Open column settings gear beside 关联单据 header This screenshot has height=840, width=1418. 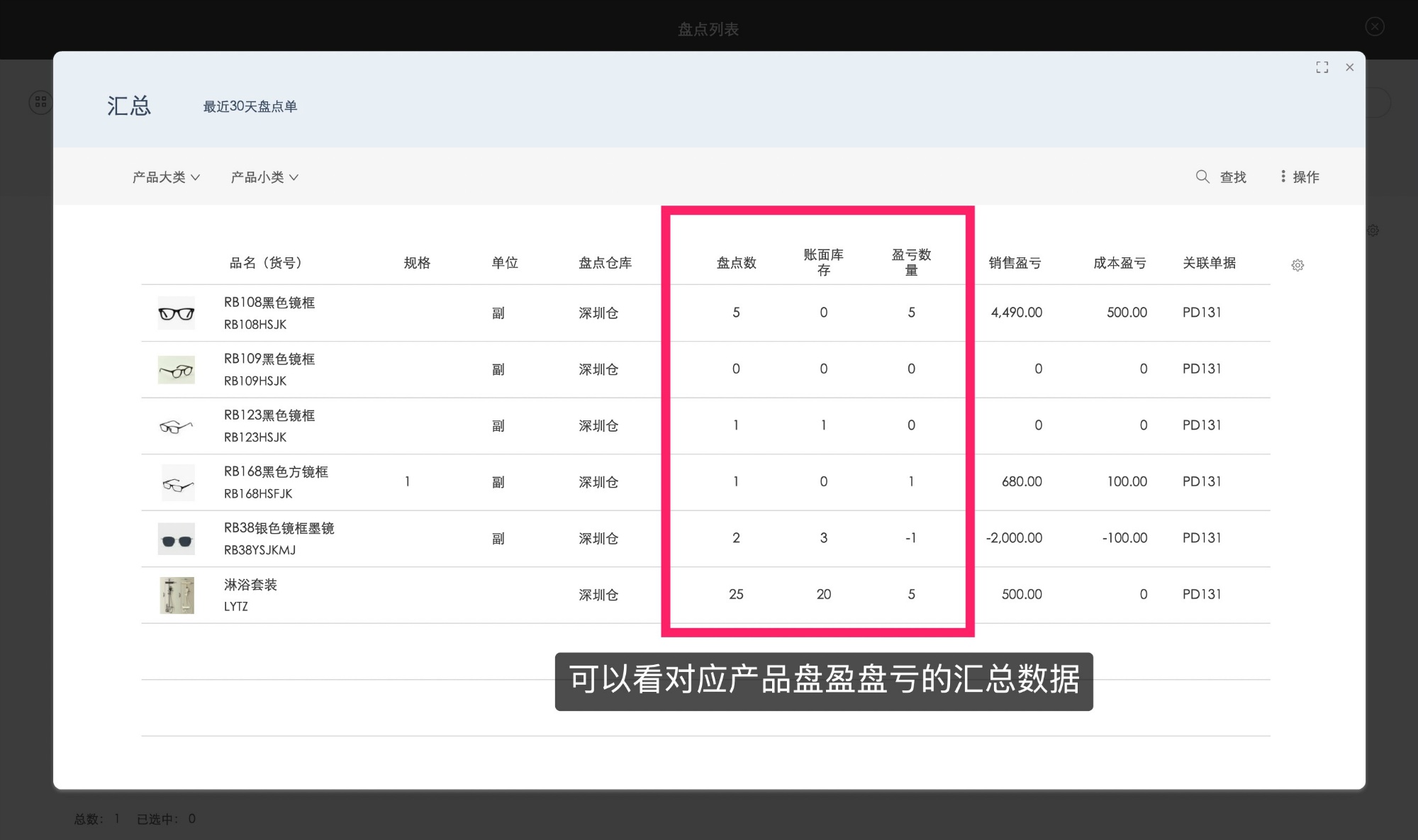[1297, 265]
